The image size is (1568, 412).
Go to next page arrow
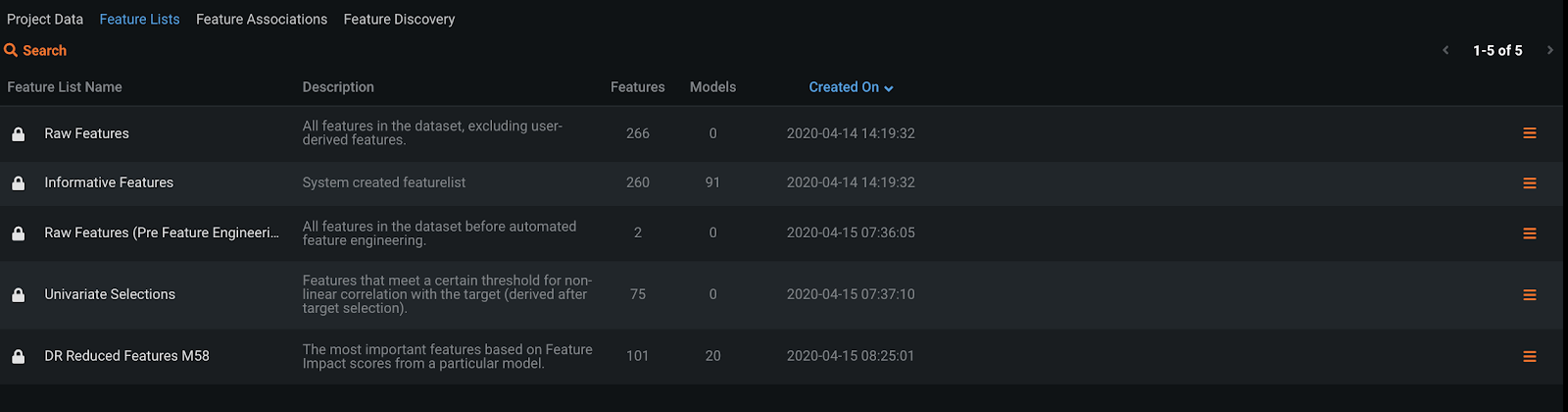pyautogui.click(x=1549, y=50)
